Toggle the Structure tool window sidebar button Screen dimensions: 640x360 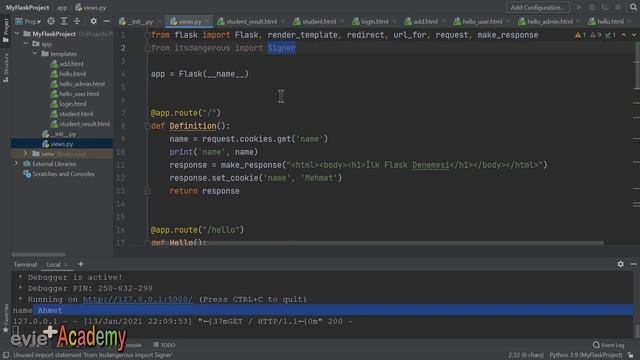pyautogui.click(x=5, y=68)
